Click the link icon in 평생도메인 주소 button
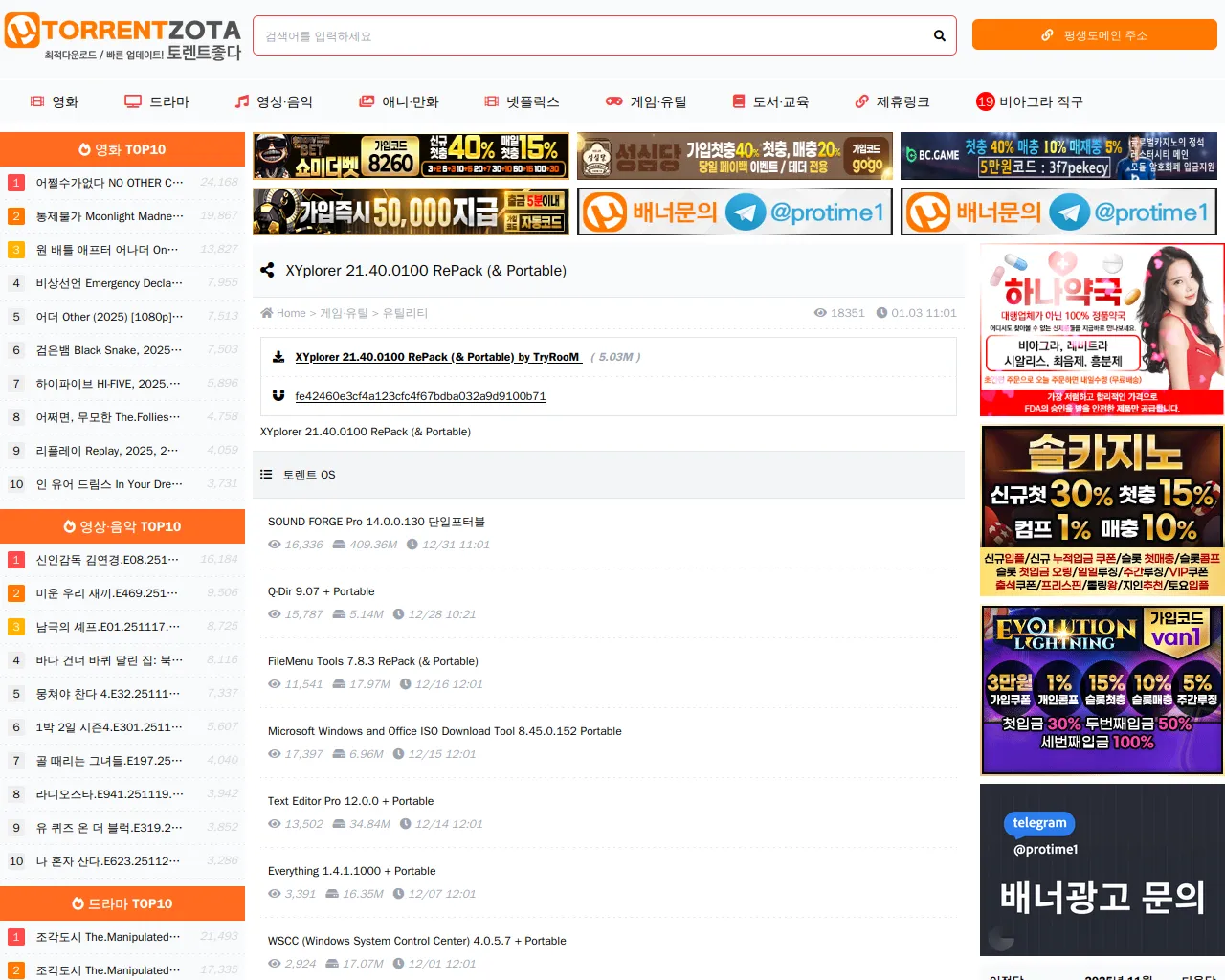This screenshot has width=1225, height=980. 1047,35
